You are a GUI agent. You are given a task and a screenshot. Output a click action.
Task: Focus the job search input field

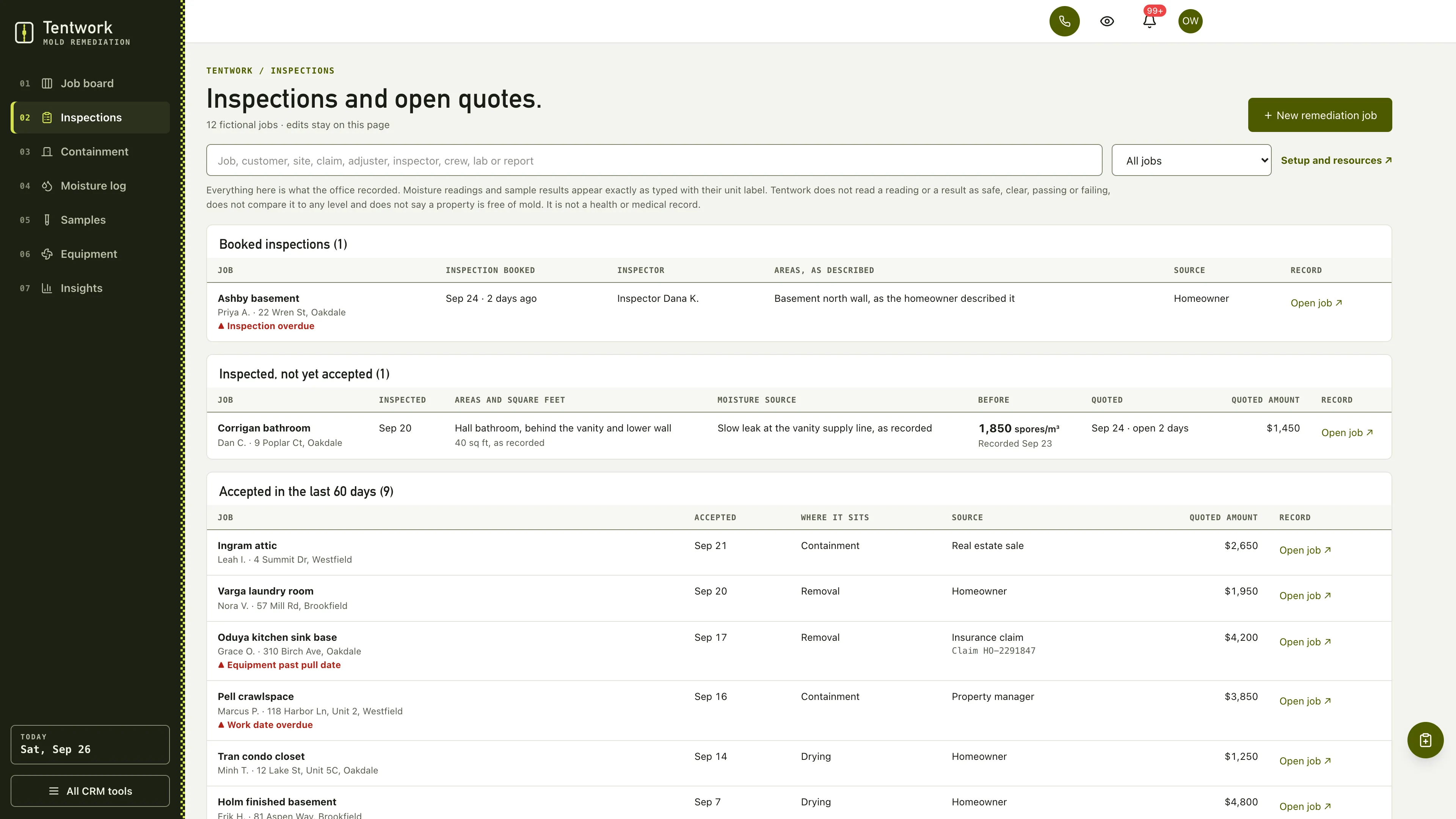coord(654,160)
